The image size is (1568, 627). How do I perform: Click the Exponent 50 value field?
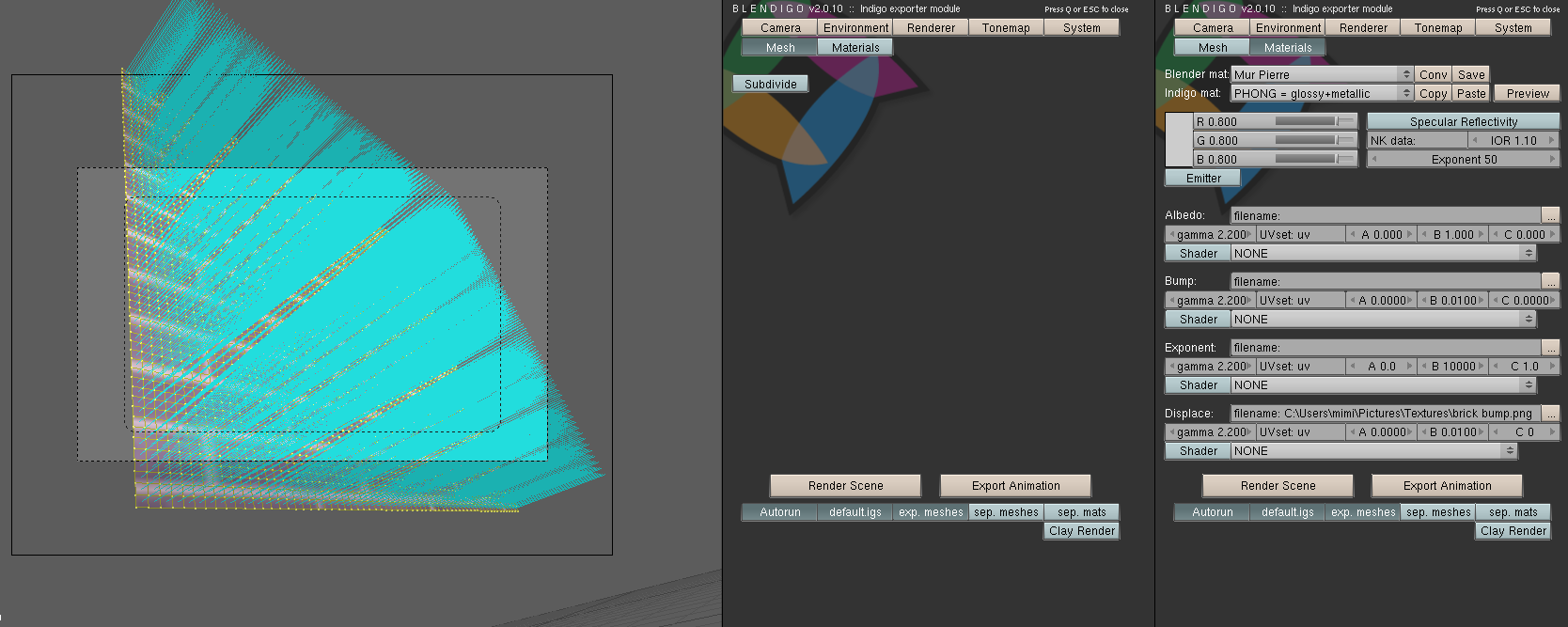coord(1464,159)
